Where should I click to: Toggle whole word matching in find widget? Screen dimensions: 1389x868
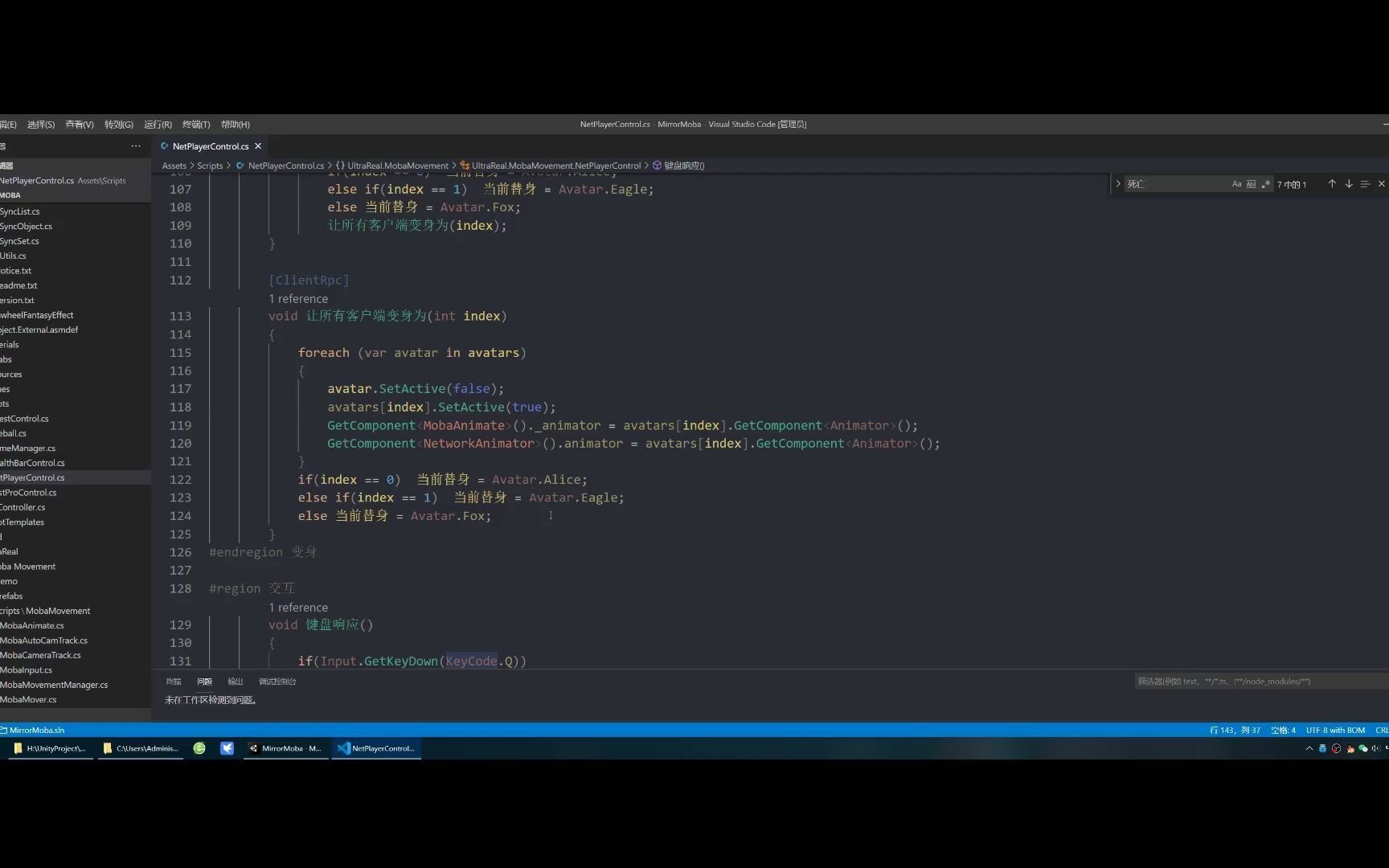(1251, 184)
